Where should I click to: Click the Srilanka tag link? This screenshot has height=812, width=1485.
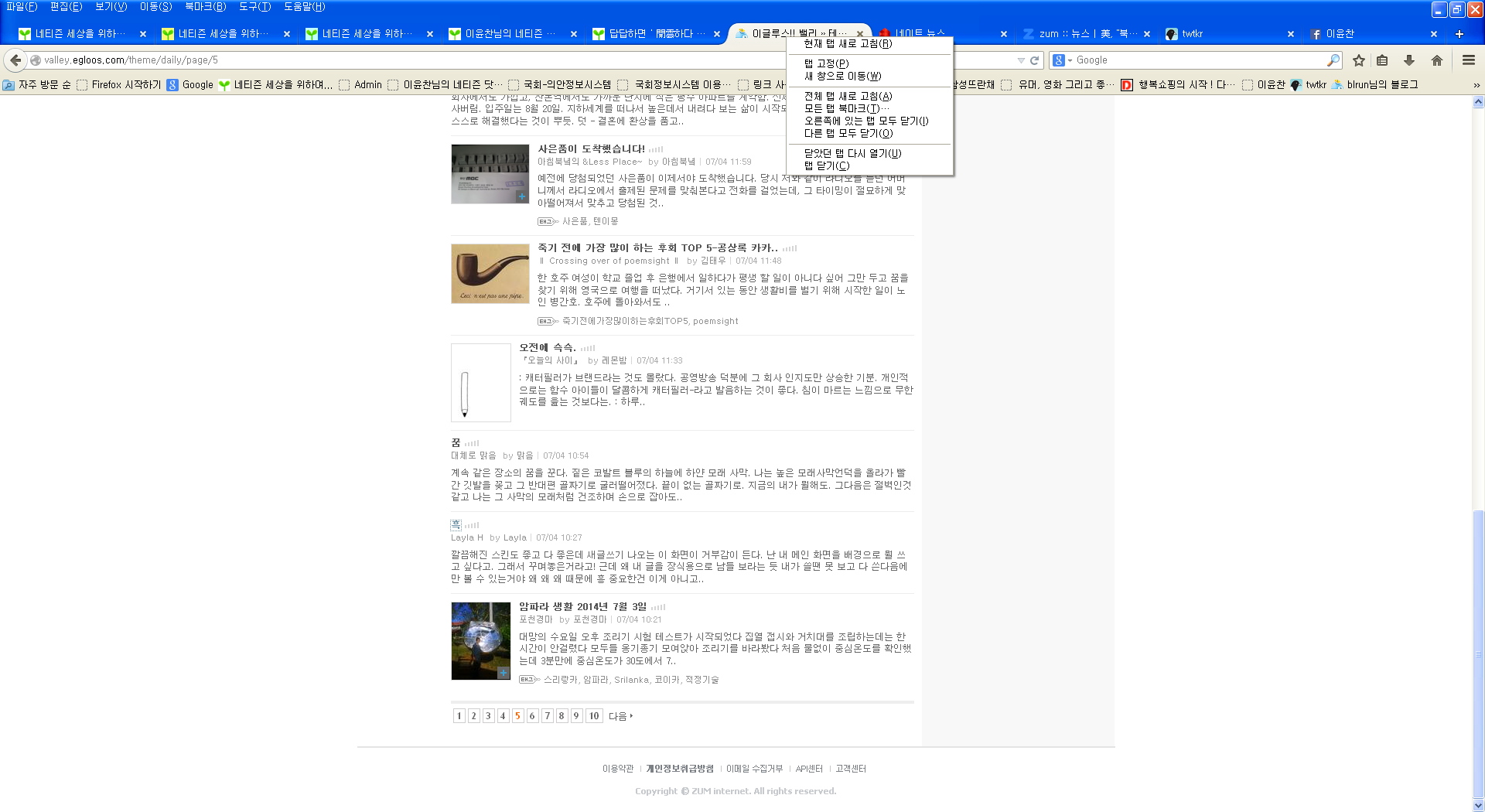point(631,681)
